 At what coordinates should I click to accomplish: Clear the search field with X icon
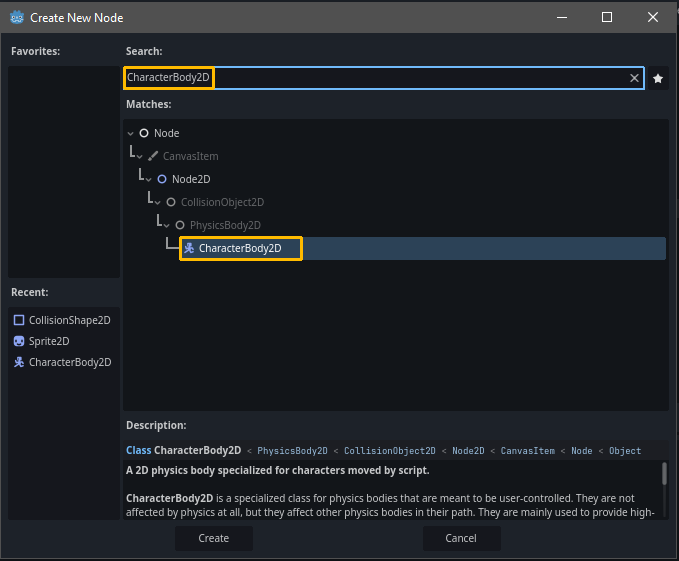point(634,78)
